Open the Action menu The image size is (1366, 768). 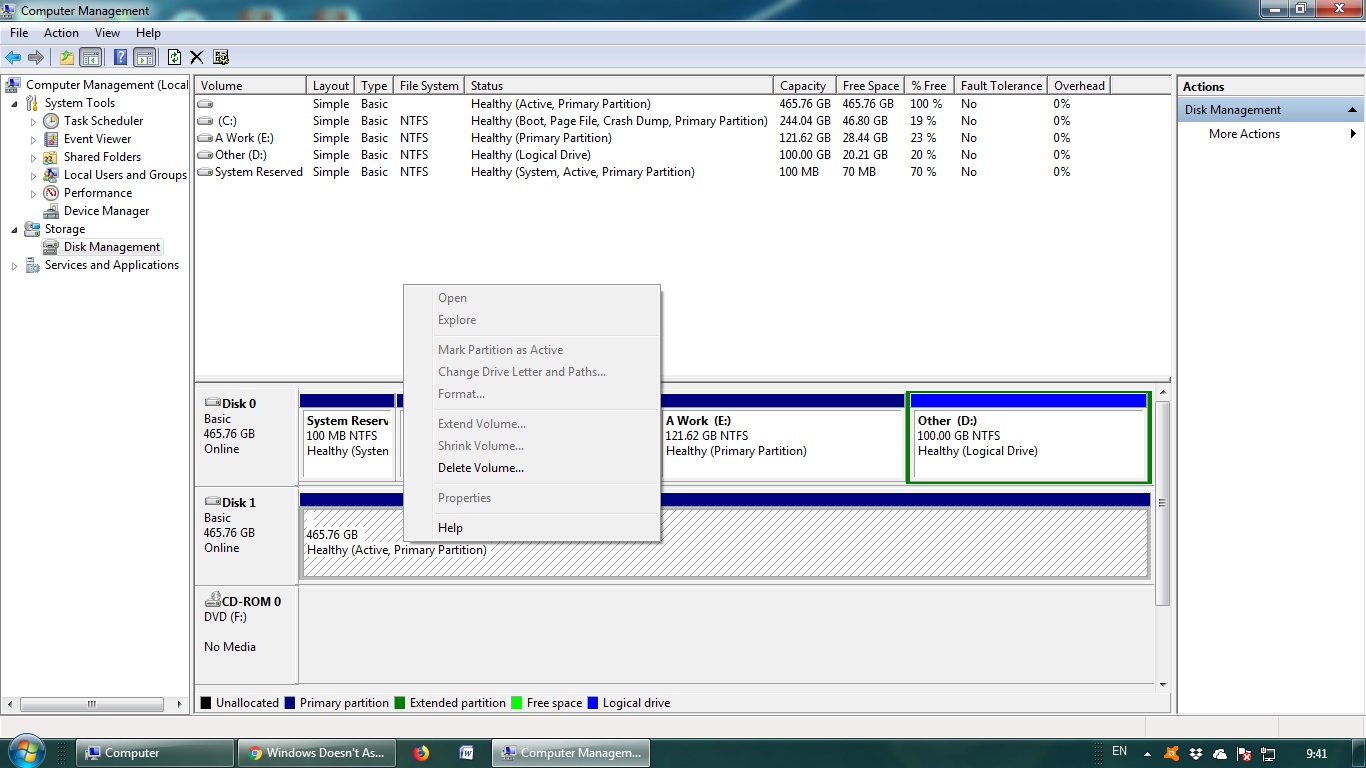click(61, 33)
